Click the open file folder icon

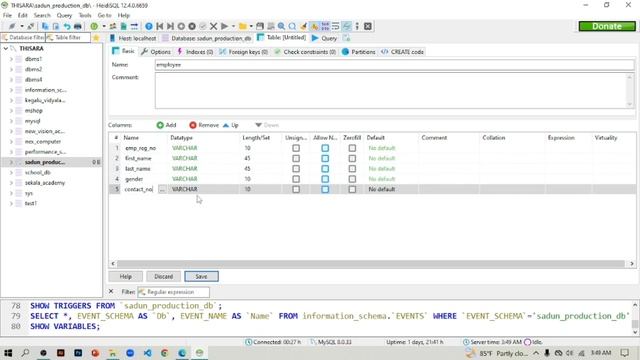[243, 26]
